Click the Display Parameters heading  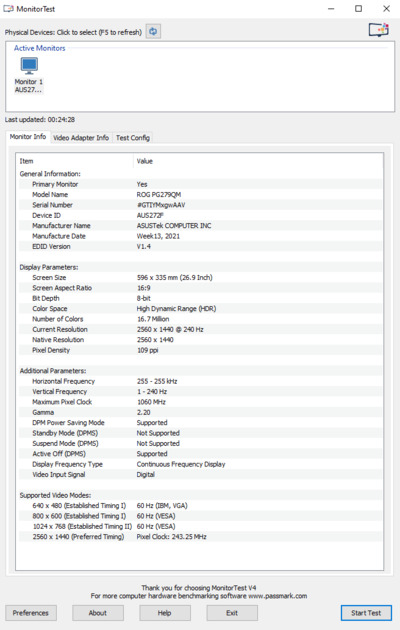49,267
